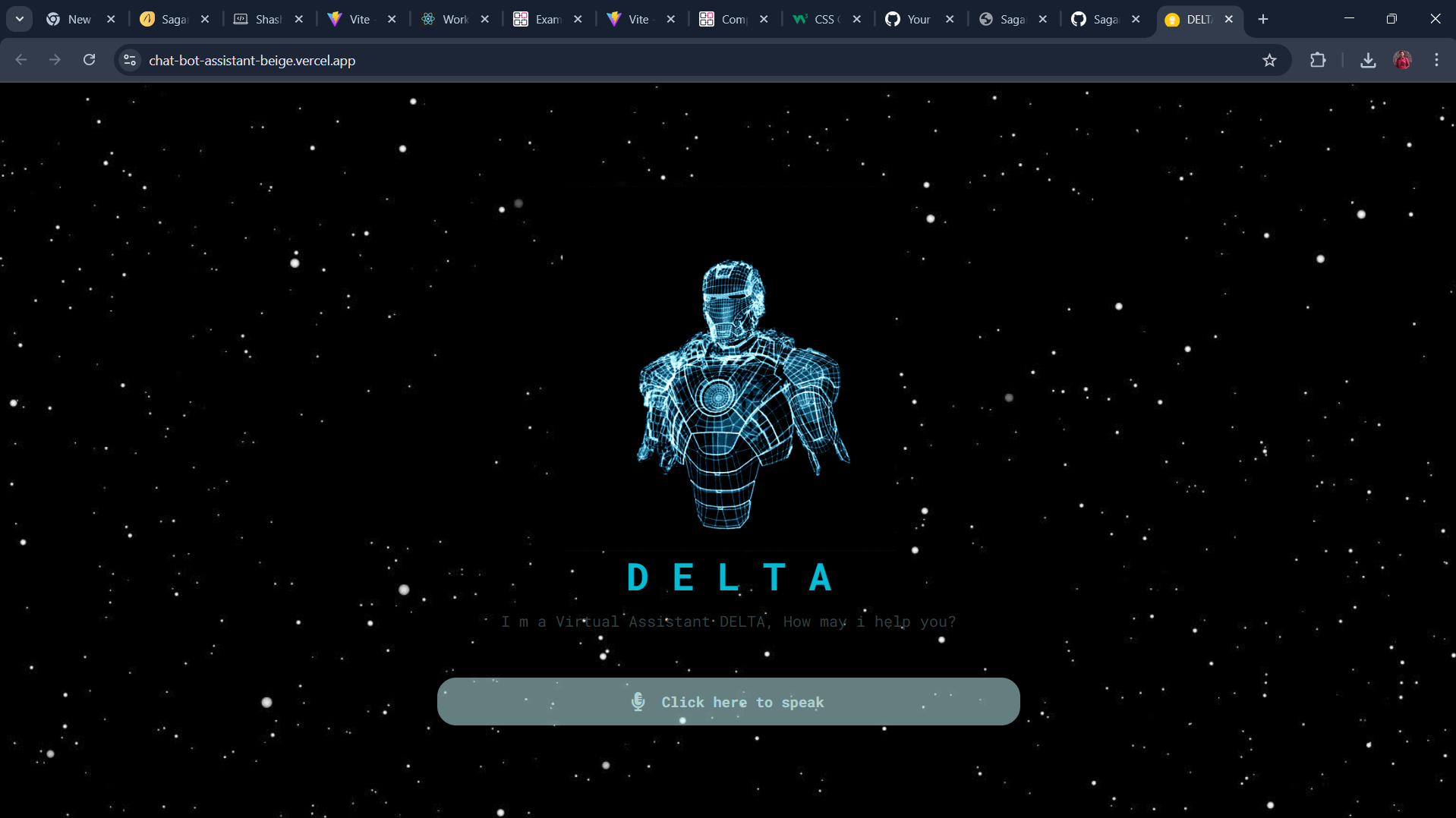Open the Chrome profile avatar
1456x818 pixels.
[x=1402, y=60]
